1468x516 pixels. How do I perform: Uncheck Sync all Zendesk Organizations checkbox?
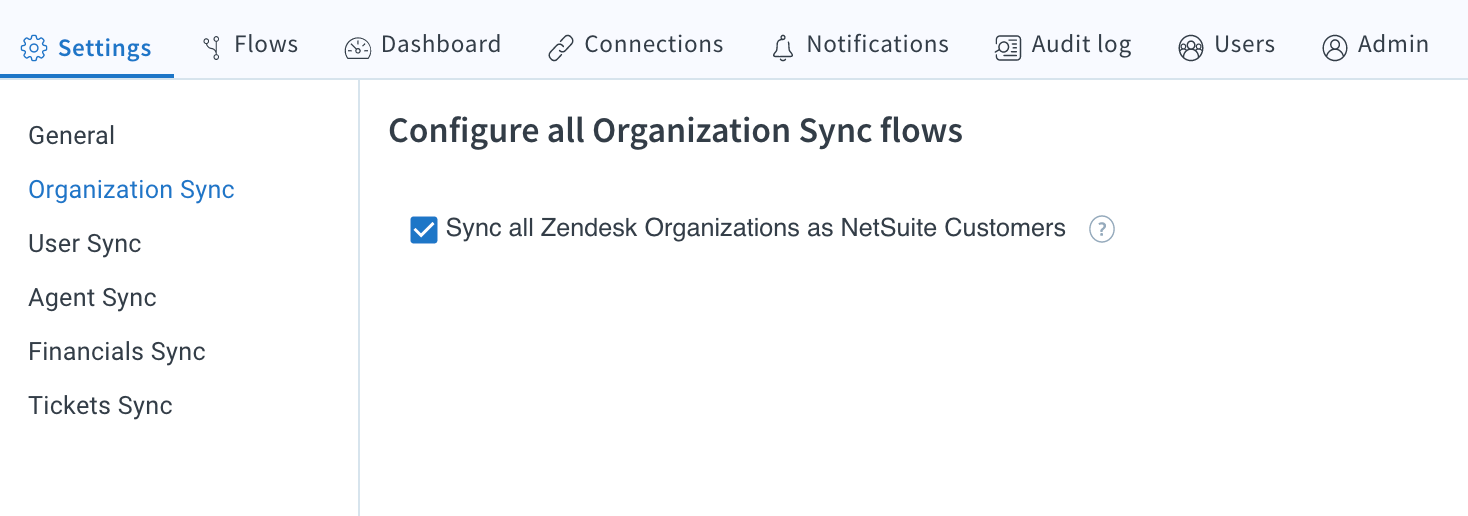[424, 229]
